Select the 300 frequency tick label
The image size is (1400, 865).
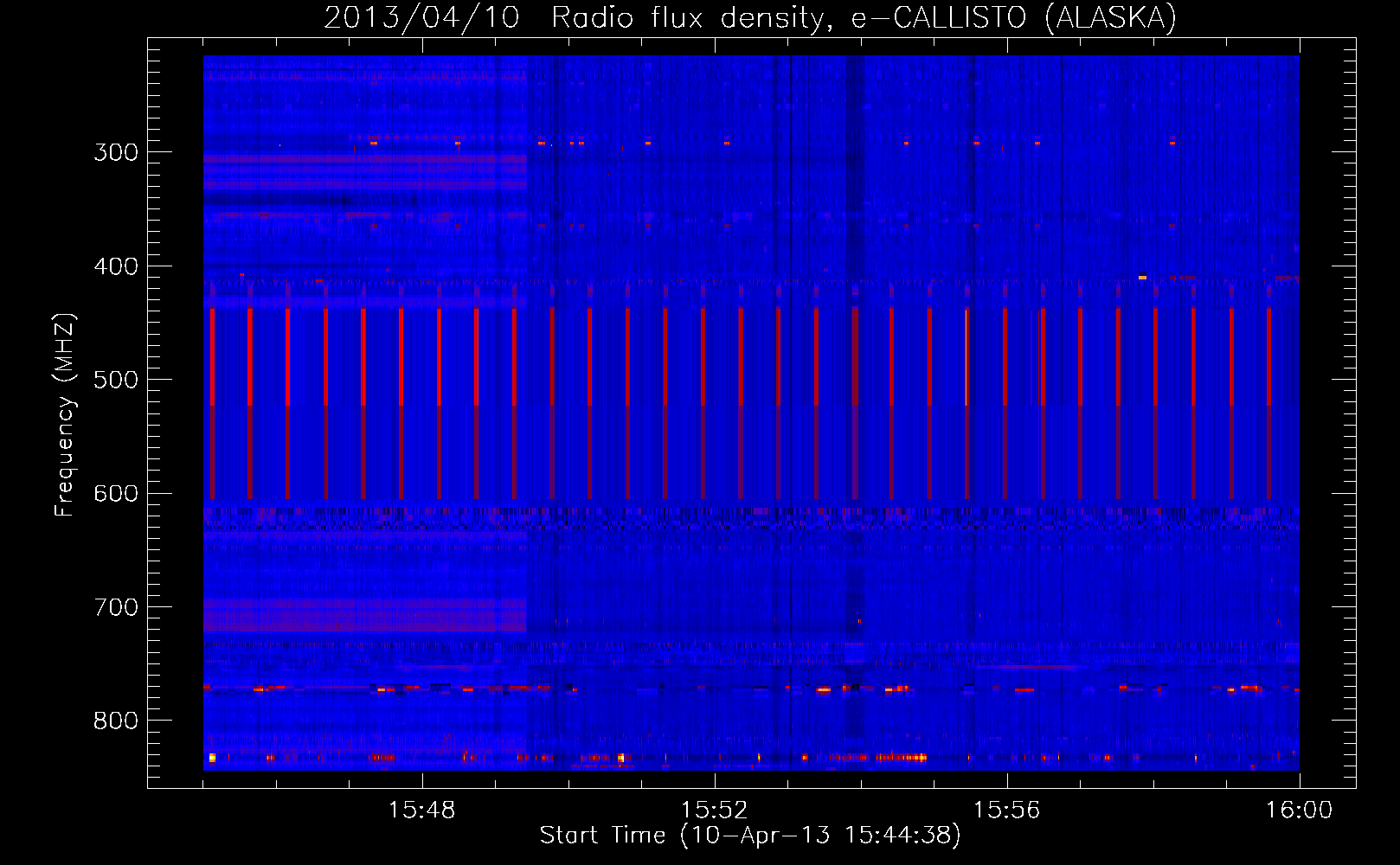click(116, 152)
